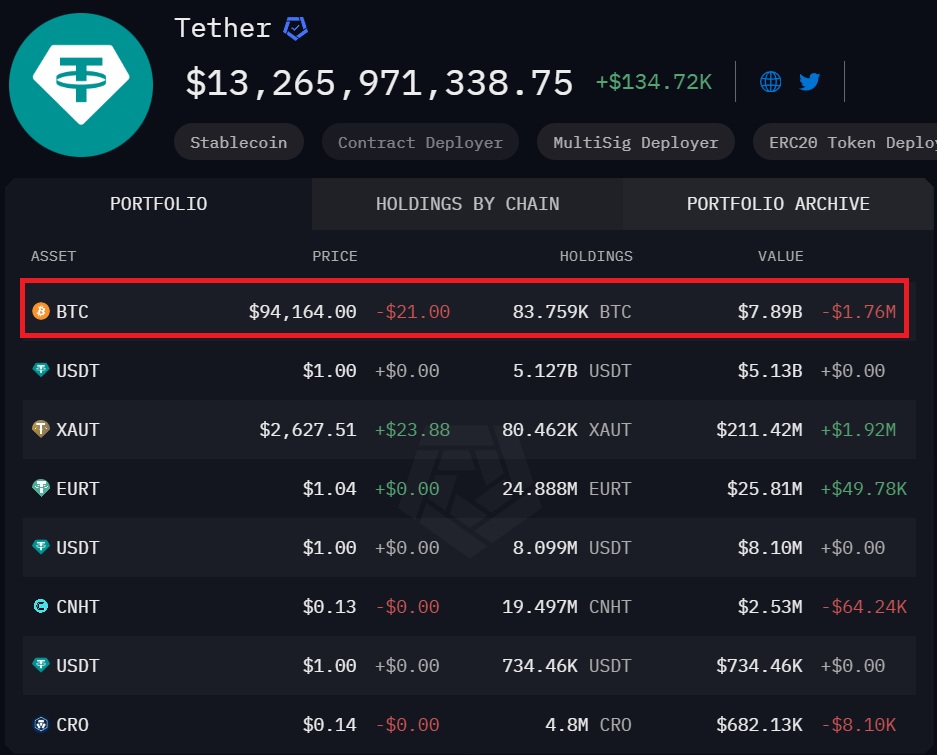Click the BTC asset name
The height and width of the screenshot is (755, 937).
(72, 311)
